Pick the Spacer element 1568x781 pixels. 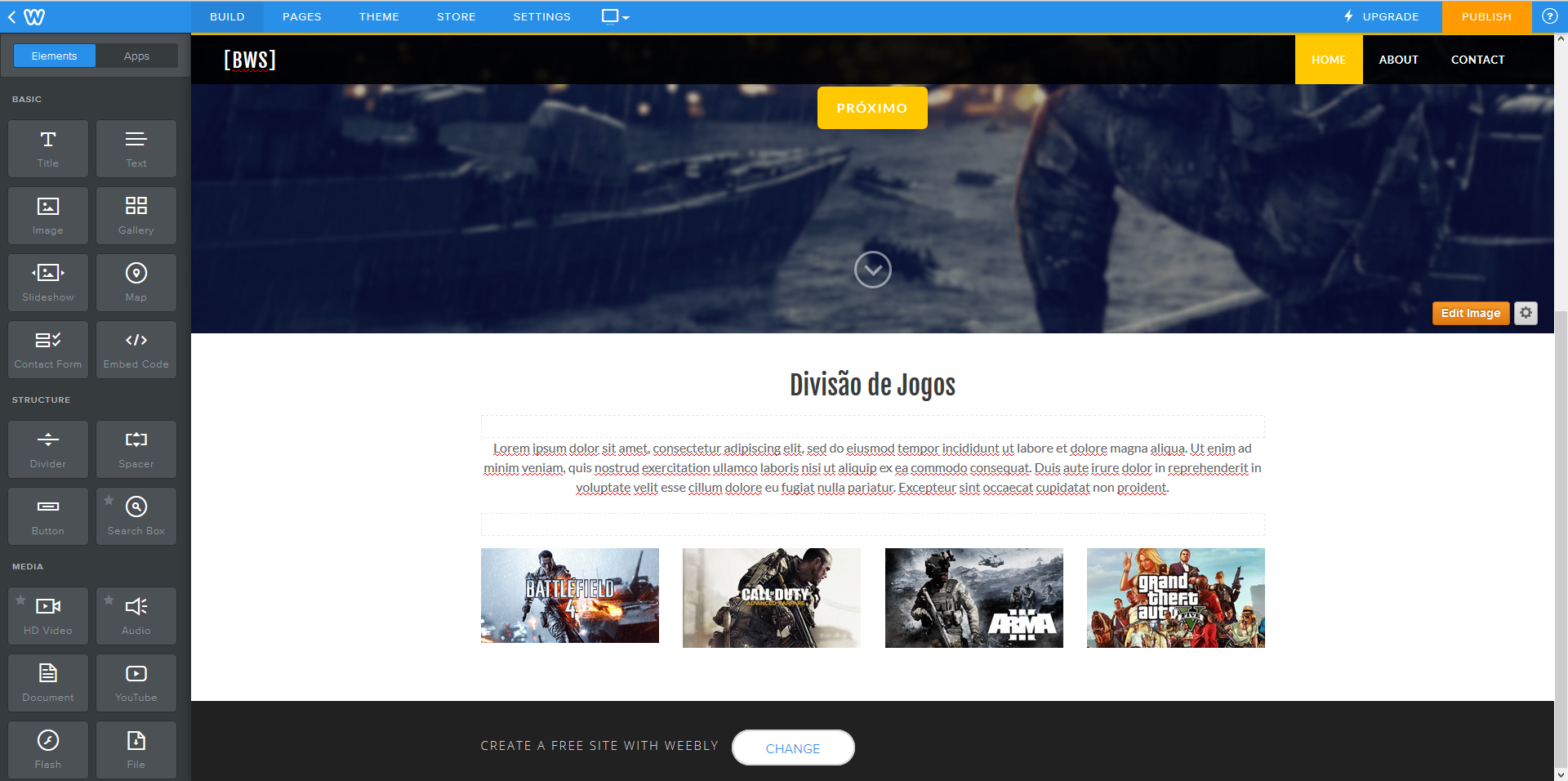pos(136,449)
